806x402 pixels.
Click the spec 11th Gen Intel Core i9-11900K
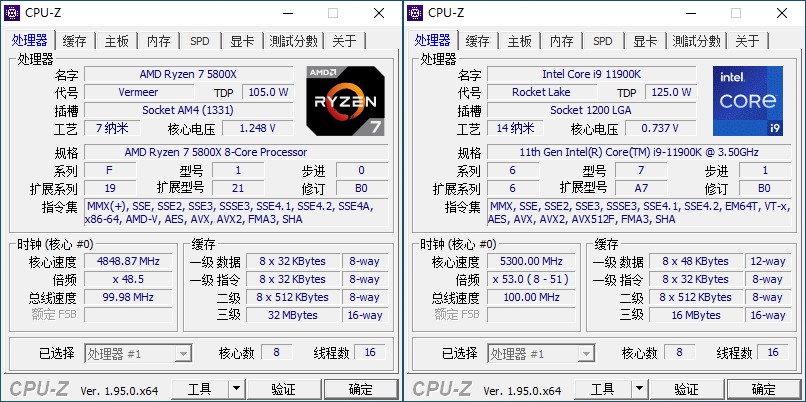click(639, 152)
